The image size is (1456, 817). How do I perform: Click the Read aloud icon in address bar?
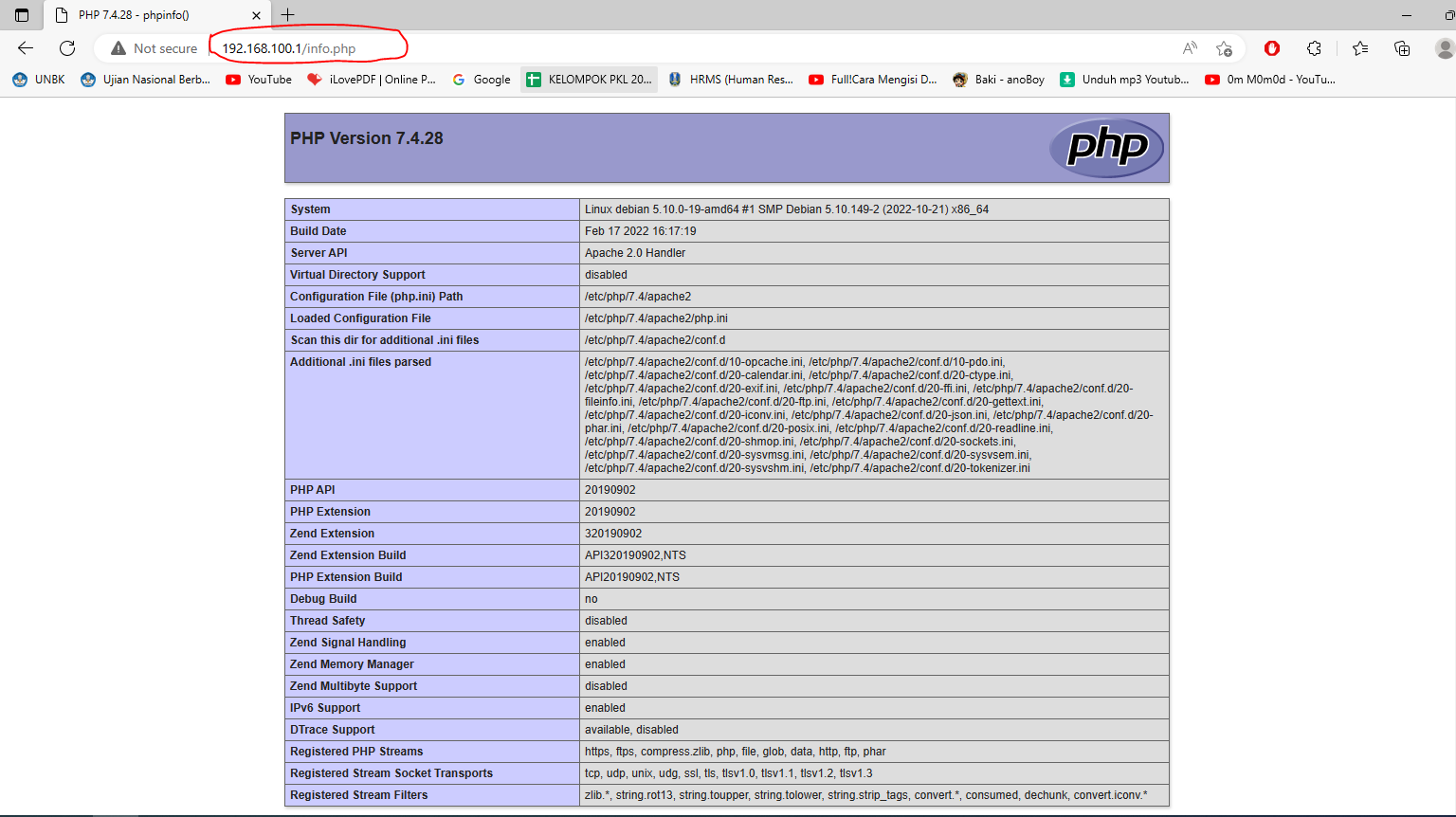tap(1190, 48)
